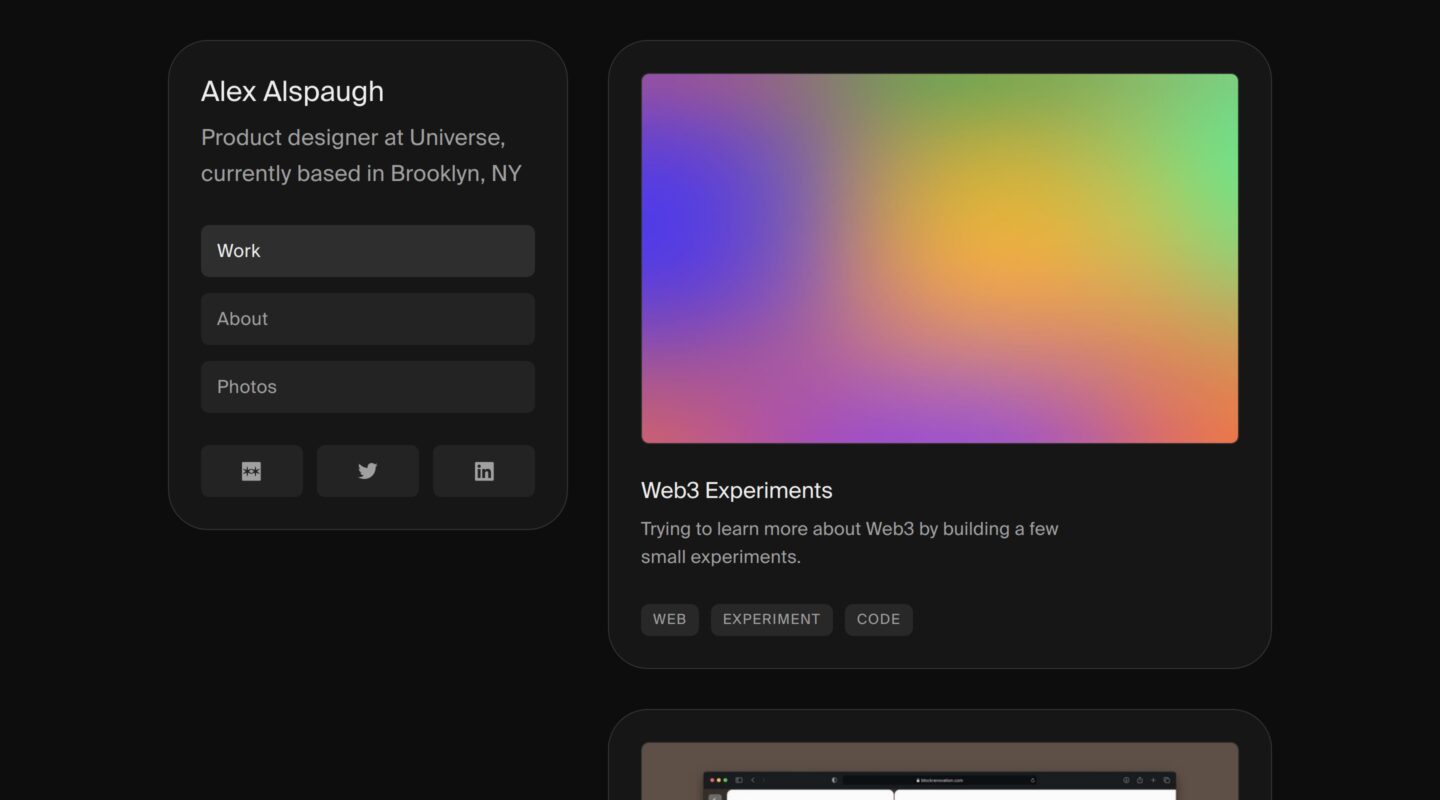Viewport: 1440px width, 800px height.
Task: Open the LinkedIn icon link
Action: pos(484,471)
